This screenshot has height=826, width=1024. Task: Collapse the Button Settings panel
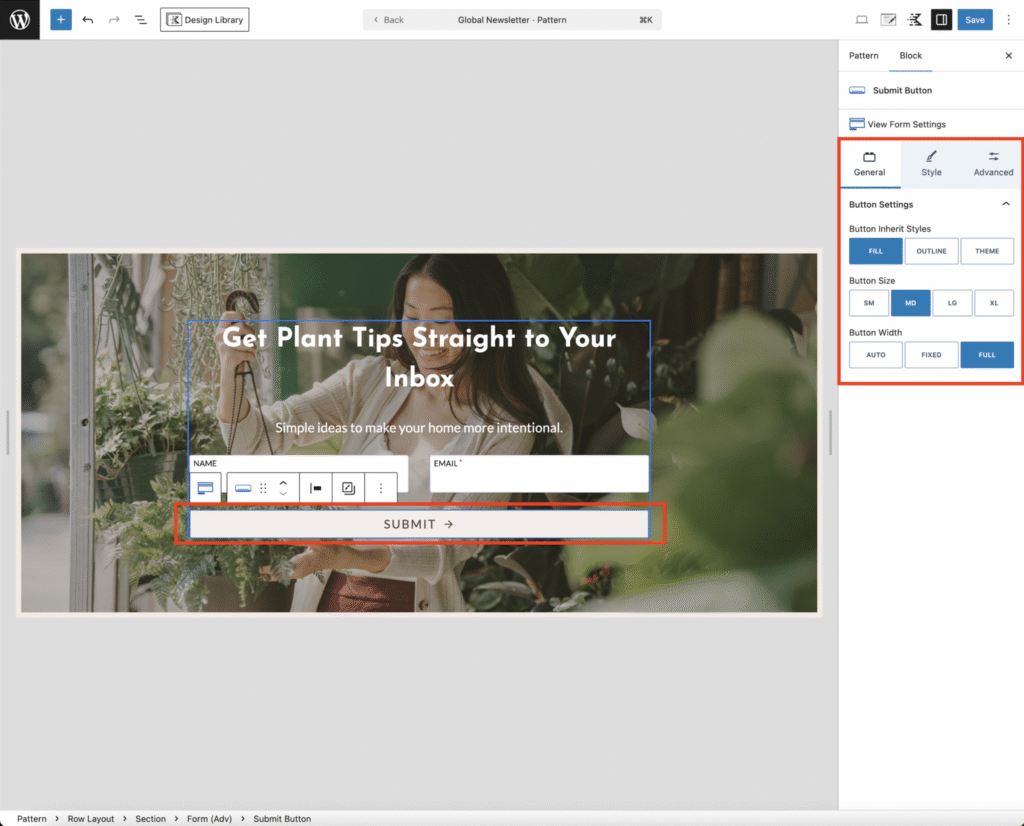(1006, 205)
